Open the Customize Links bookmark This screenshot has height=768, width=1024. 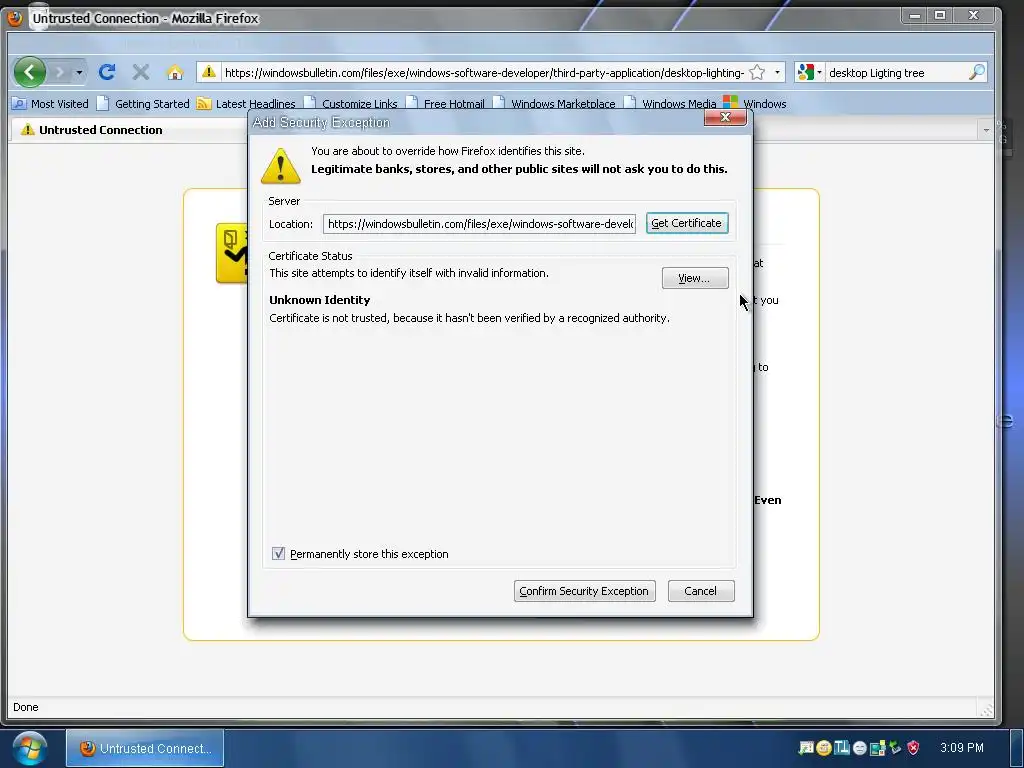coord(351,103)
